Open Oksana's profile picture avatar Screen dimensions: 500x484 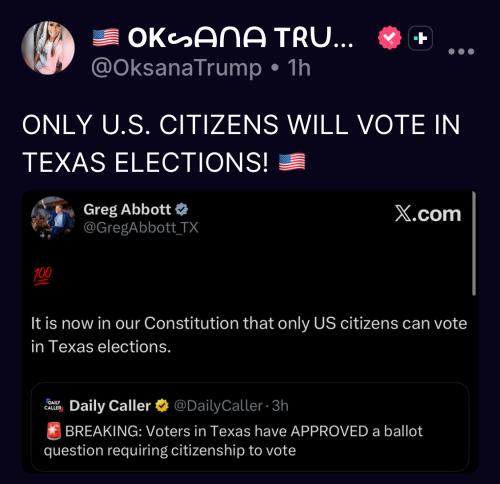tap(48, 48)
